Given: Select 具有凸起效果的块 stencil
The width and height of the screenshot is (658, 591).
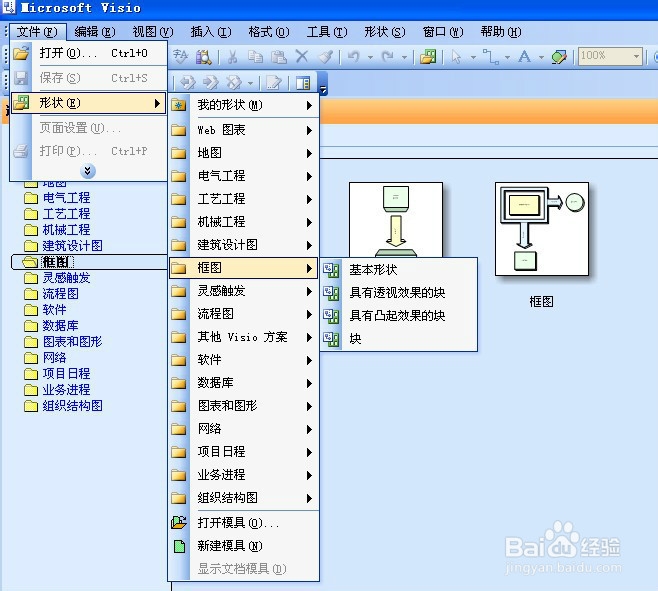Looking at the screenshot, I should [400, 316].
